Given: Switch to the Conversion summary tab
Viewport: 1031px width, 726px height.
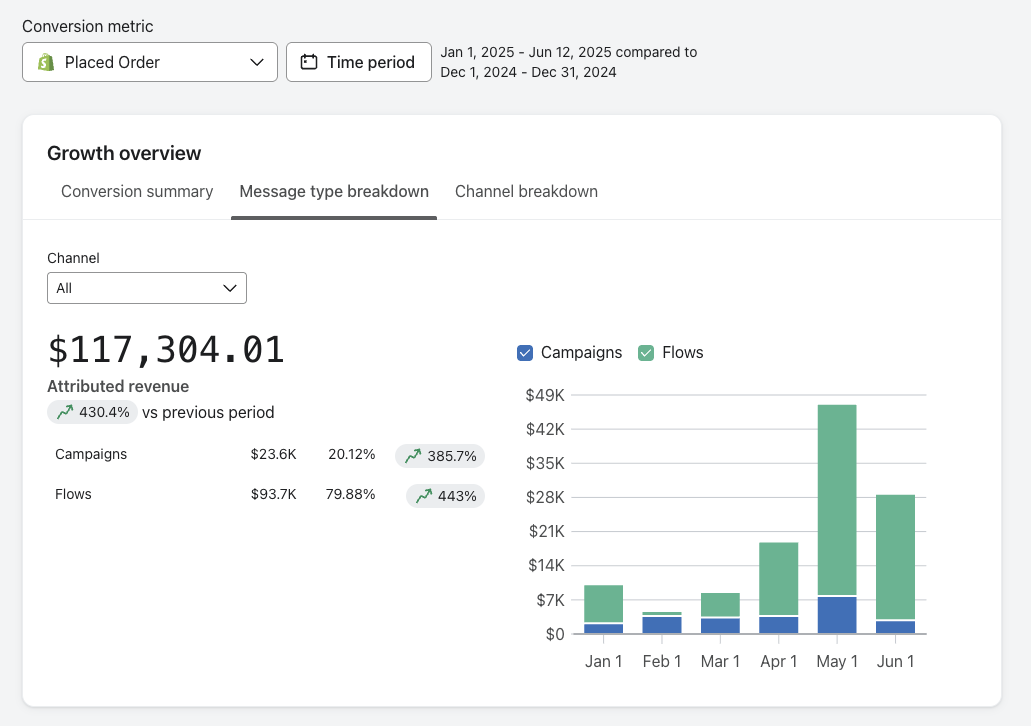Looking at the screenshot, I should point(137,191).
